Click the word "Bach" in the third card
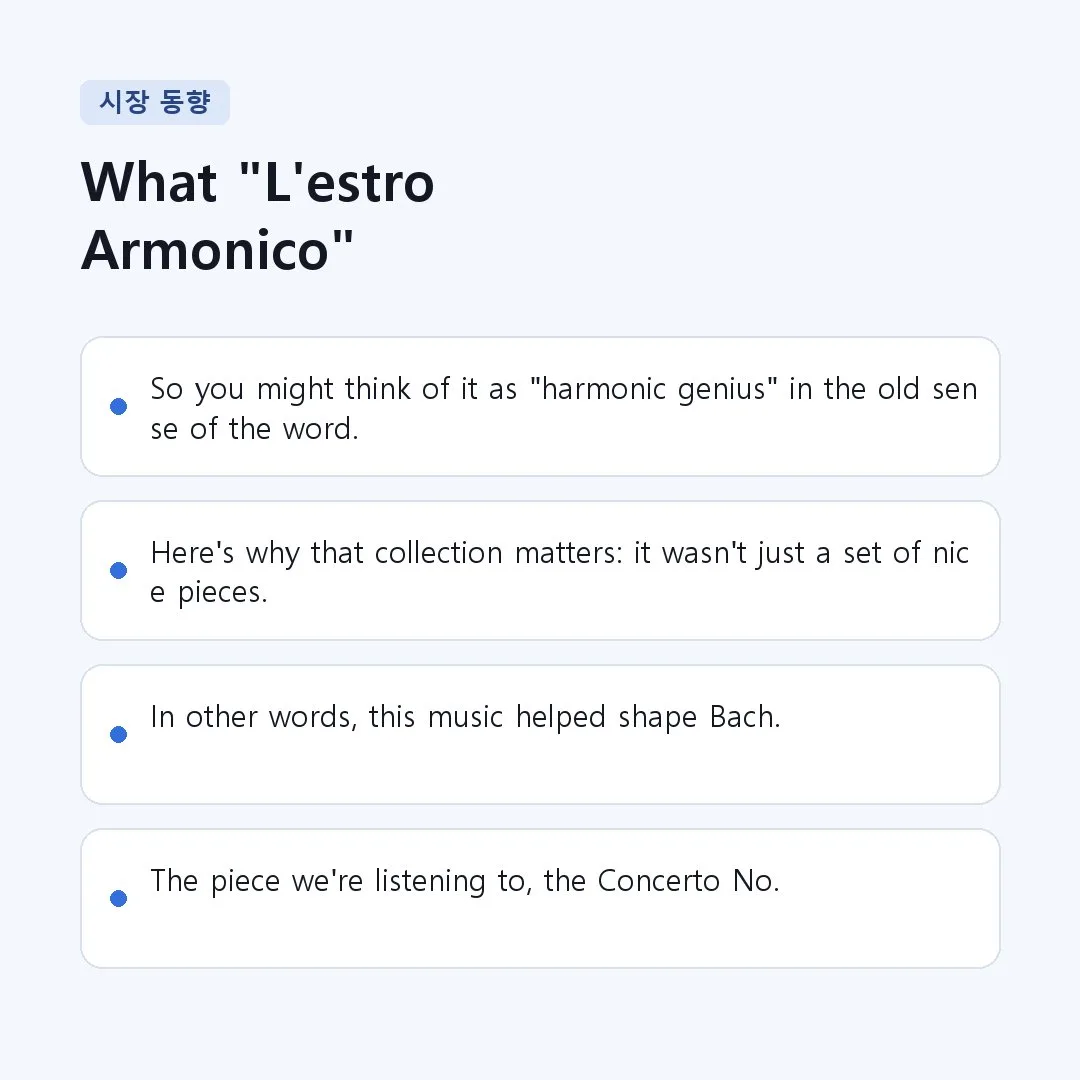This screenshot has width=1080, height=1080. 745,717
